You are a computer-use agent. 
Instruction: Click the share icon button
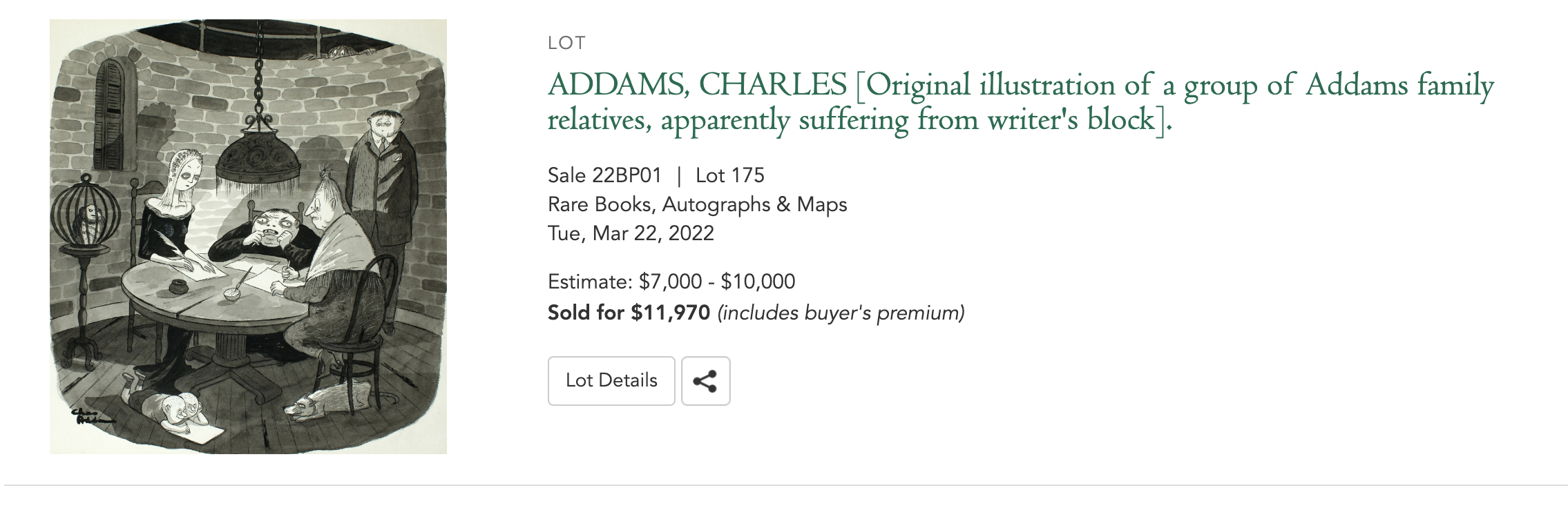[705, 381]
